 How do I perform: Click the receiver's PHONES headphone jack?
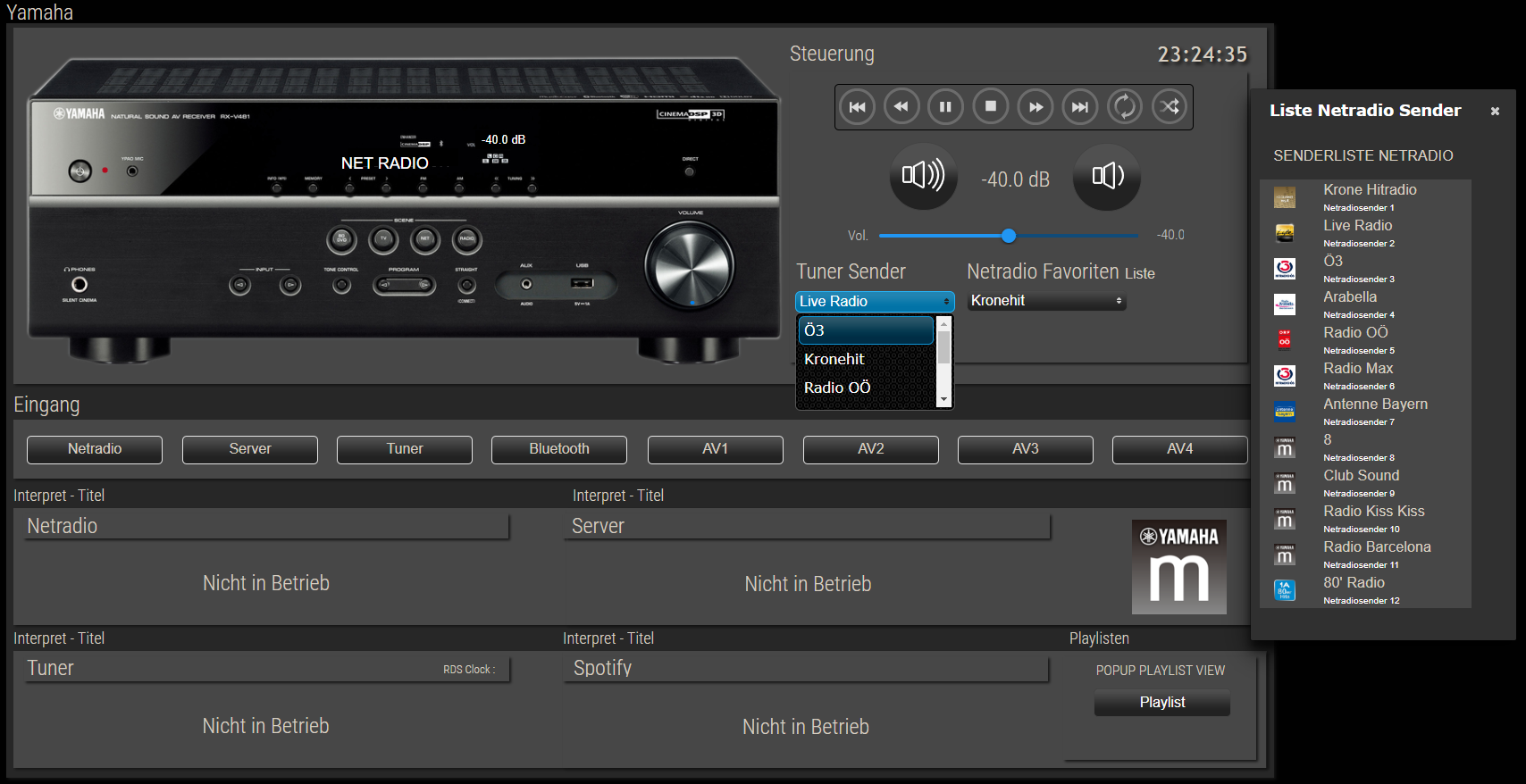(x=80, y=285)
